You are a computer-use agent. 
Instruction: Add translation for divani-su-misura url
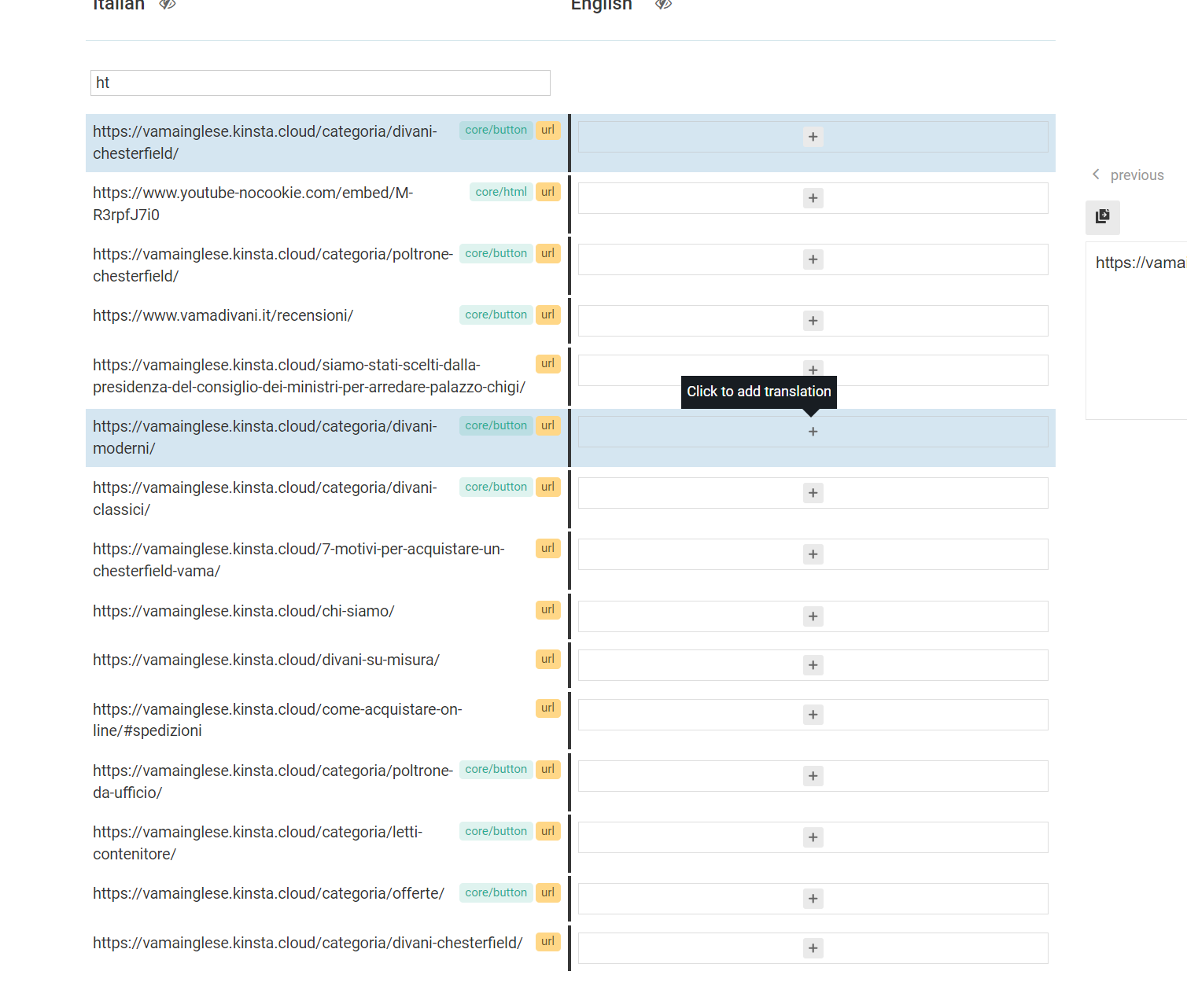click(813, 665)
